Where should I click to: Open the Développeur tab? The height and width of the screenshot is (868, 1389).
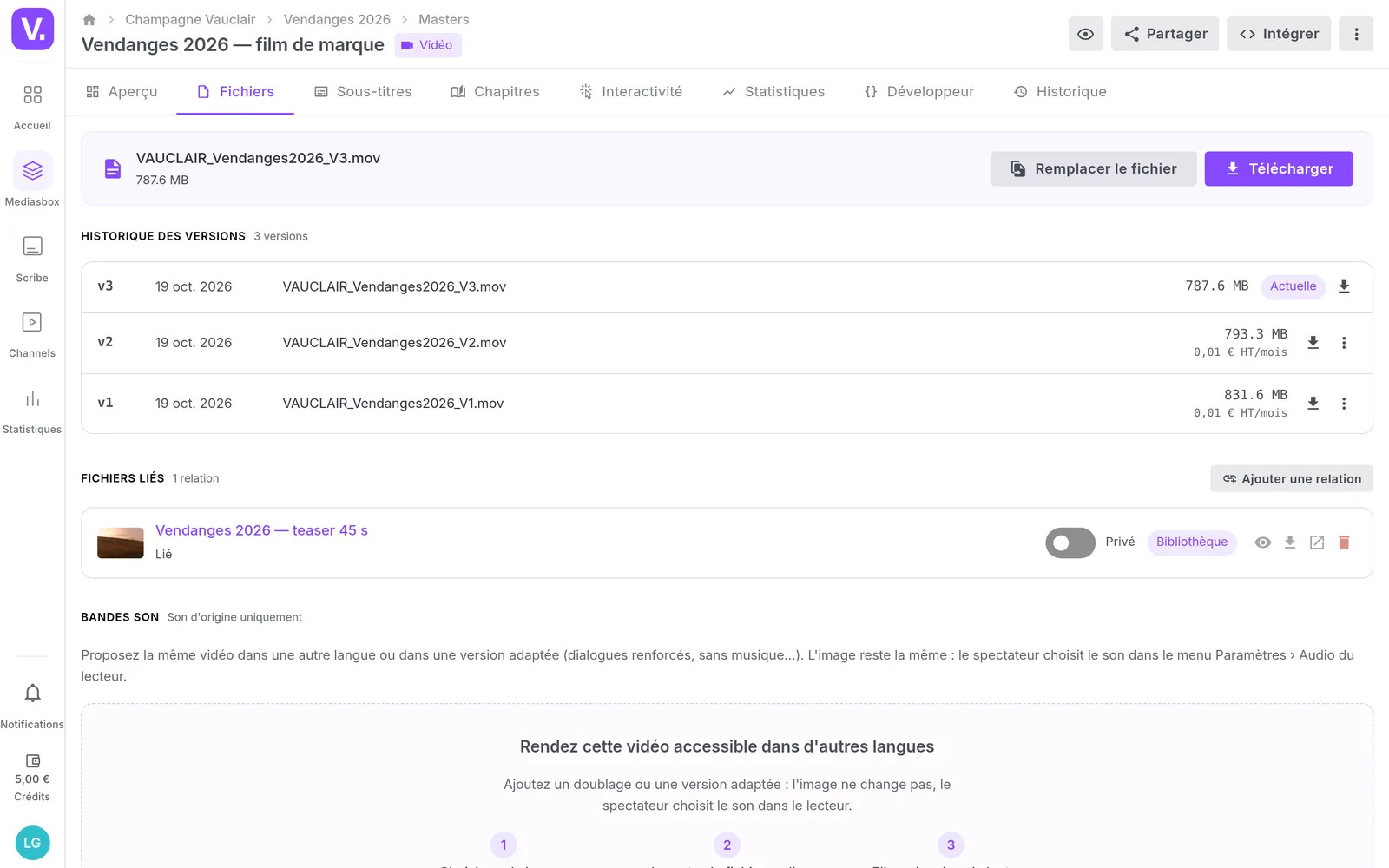pos(919,92)
